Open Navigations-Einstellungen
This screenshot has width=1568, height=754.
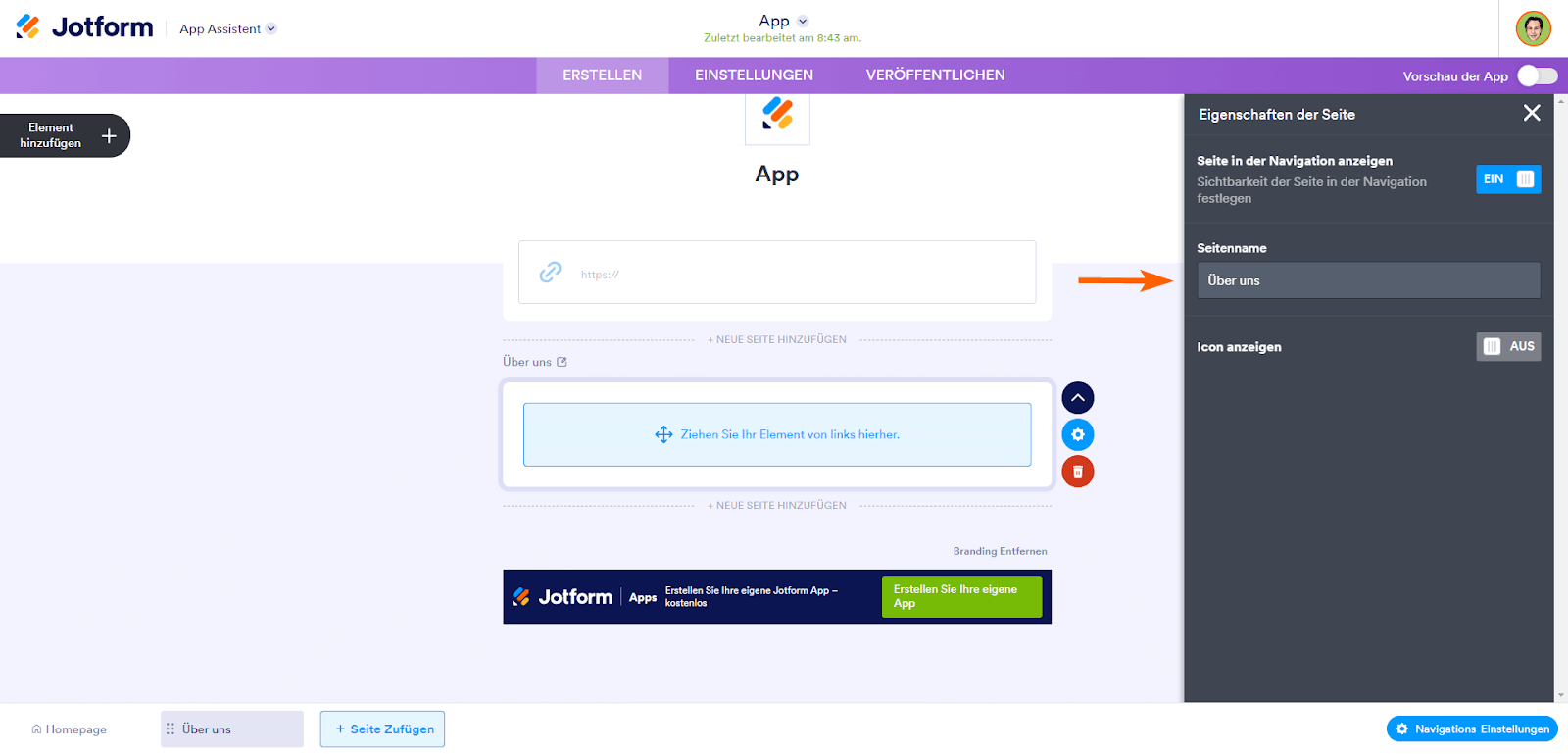(1472, 729)
